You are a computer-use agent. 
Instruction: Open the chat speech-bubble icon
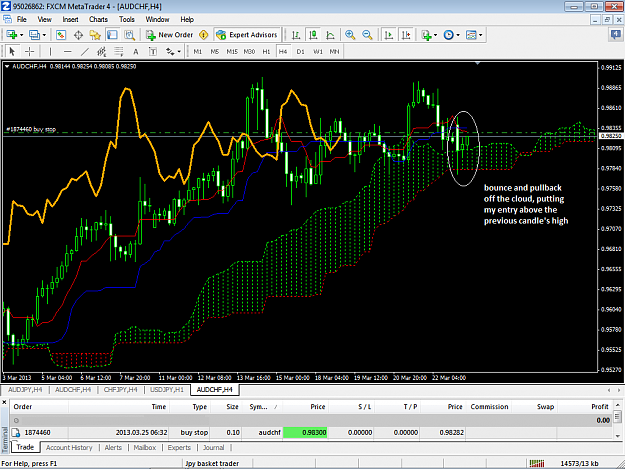pos(616,35)
